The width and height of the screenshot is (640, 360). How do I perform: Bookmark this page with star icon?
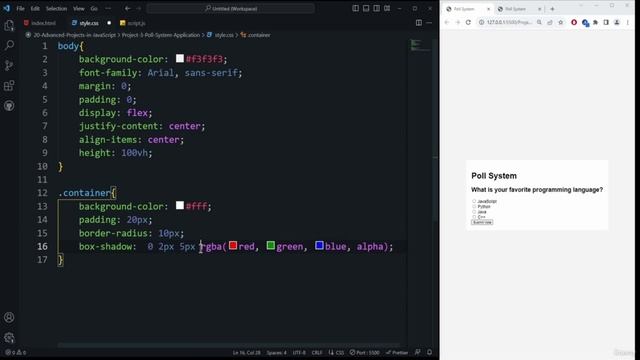tap(561, 22)
